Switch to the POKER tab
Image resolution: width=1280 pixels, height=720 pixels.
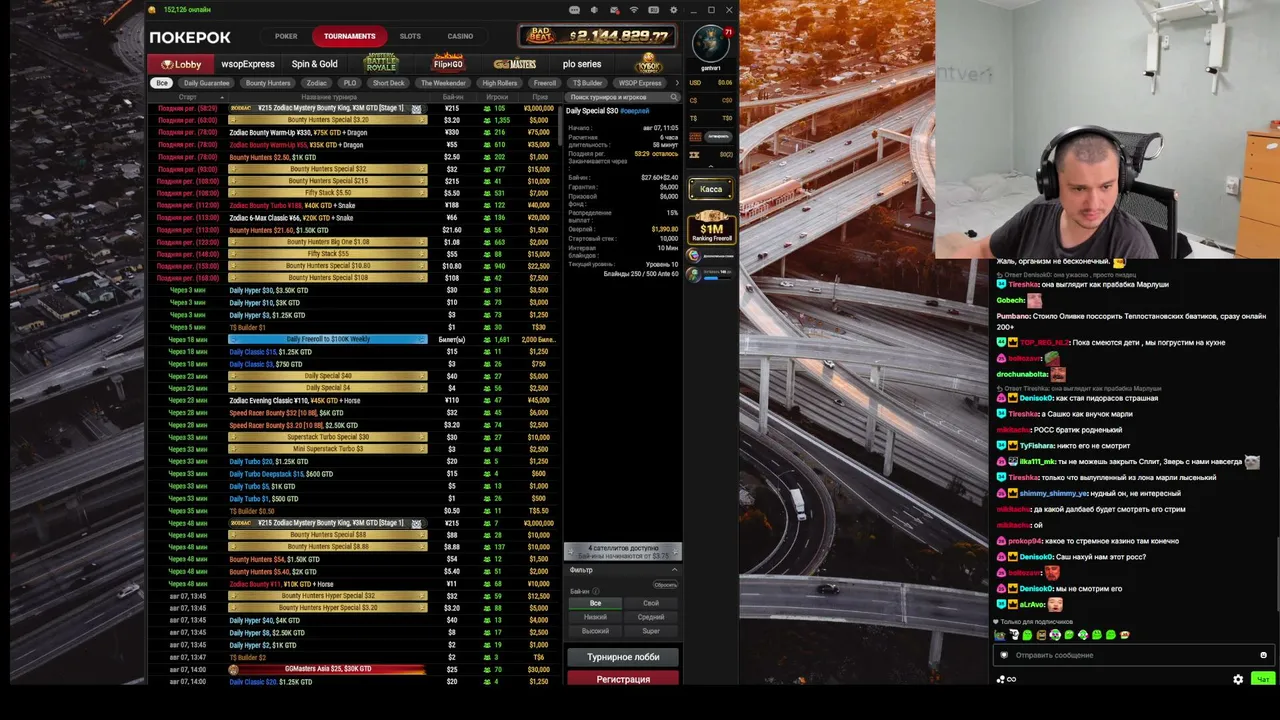point(286,36)
